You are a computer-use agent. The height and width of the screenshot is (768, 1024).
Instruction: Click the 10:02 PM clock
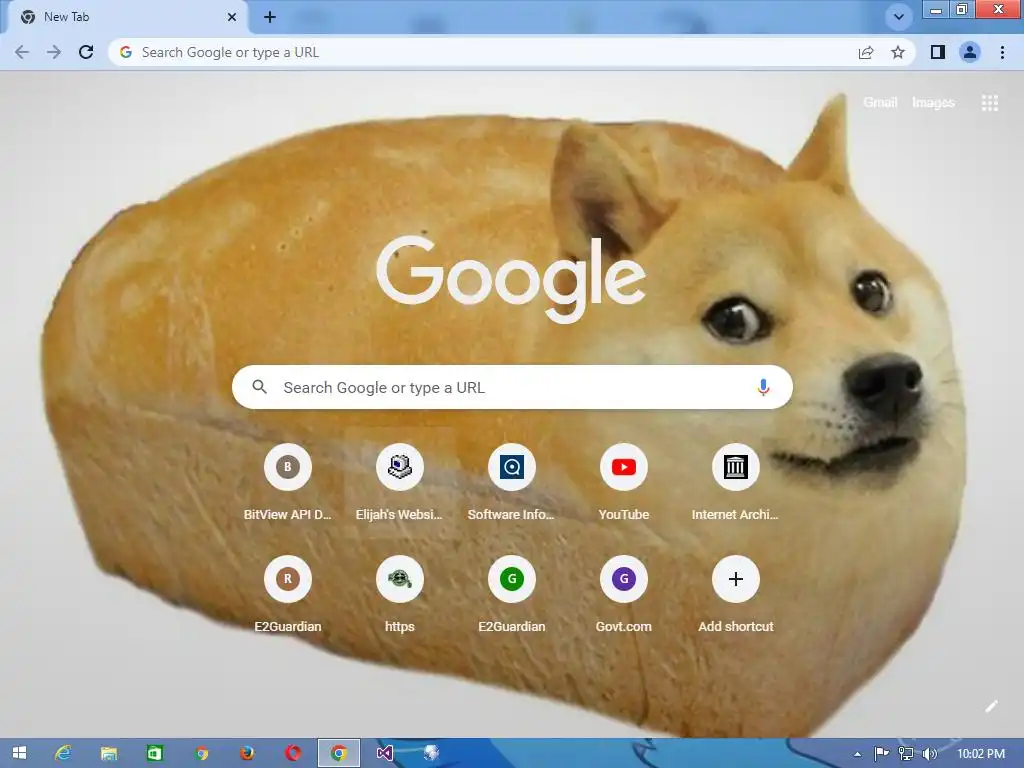[x=981, y=754]
